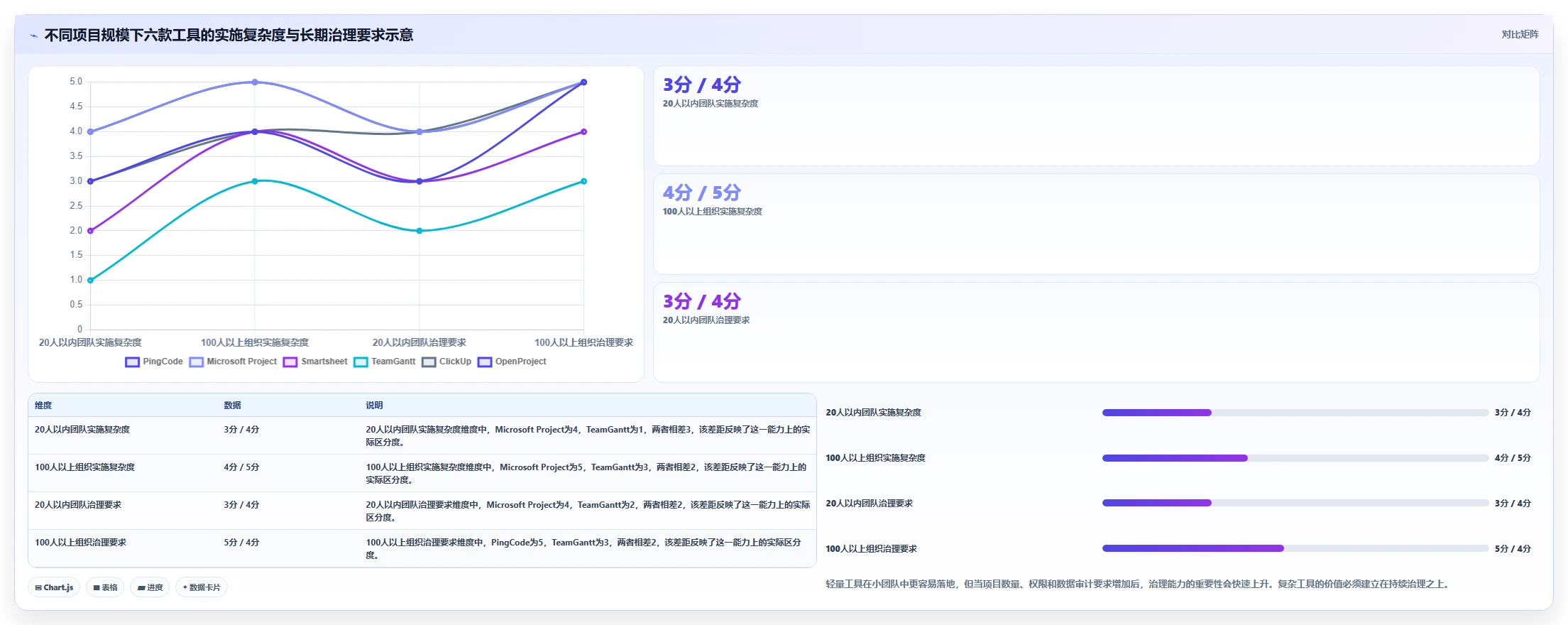
Task: Open the 20人以内团队治理要求 score card
Action: pos(1096,332)
